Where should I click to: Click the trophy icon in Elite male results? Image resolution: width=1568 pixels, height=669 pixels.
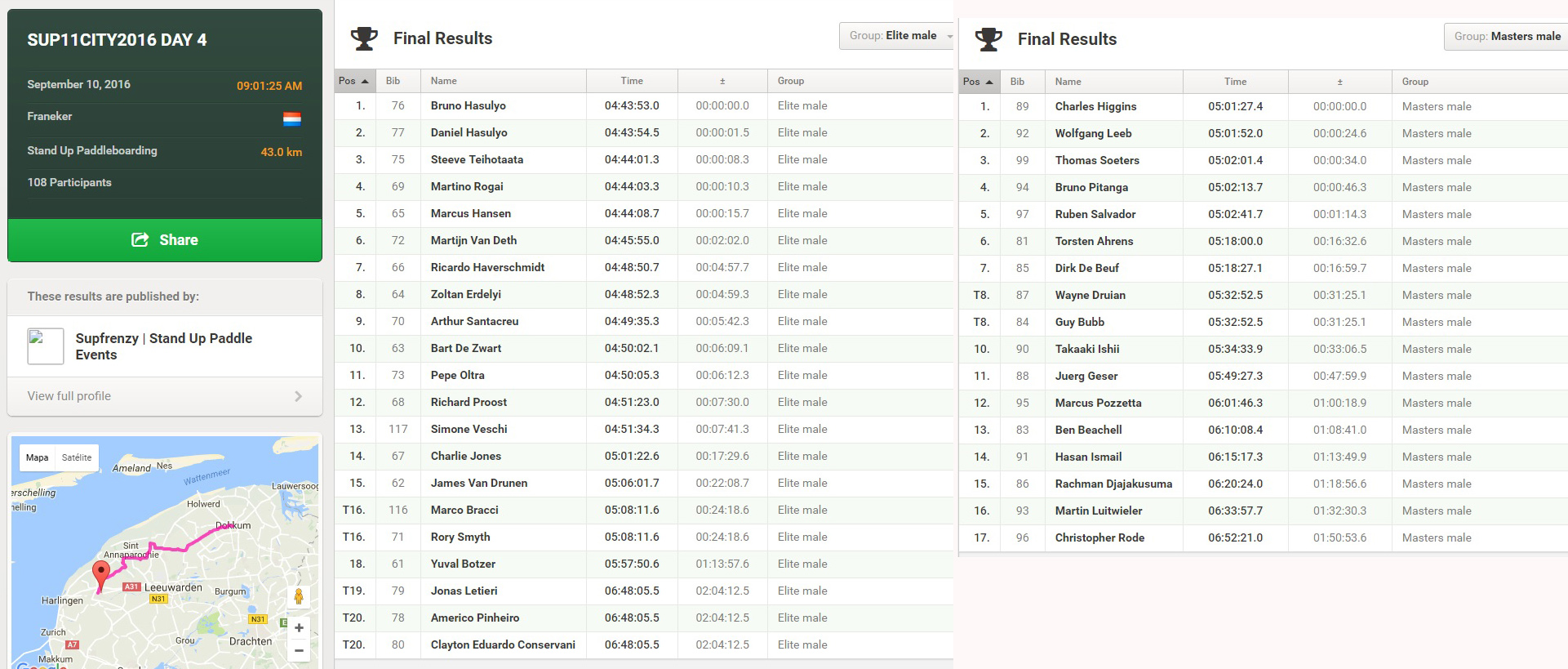364,38
